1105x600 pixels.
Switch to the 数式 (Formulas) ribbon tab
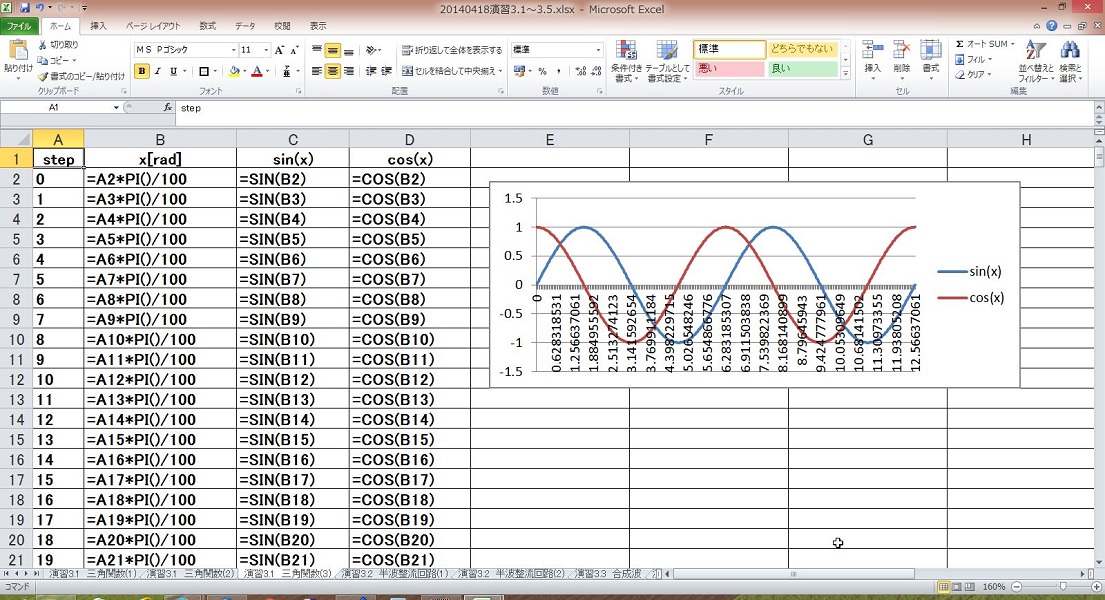click(x=207, y=26)
